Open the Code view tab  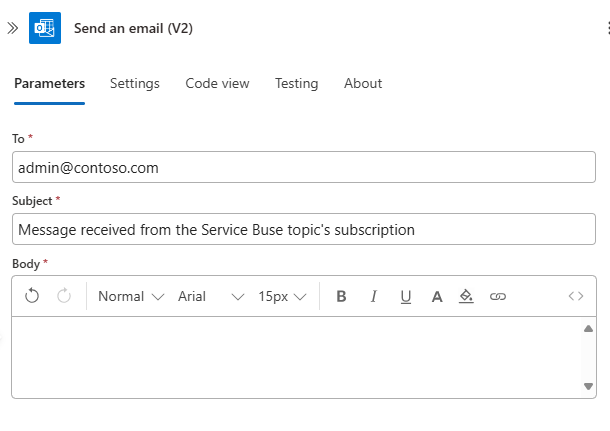(217, 83)
